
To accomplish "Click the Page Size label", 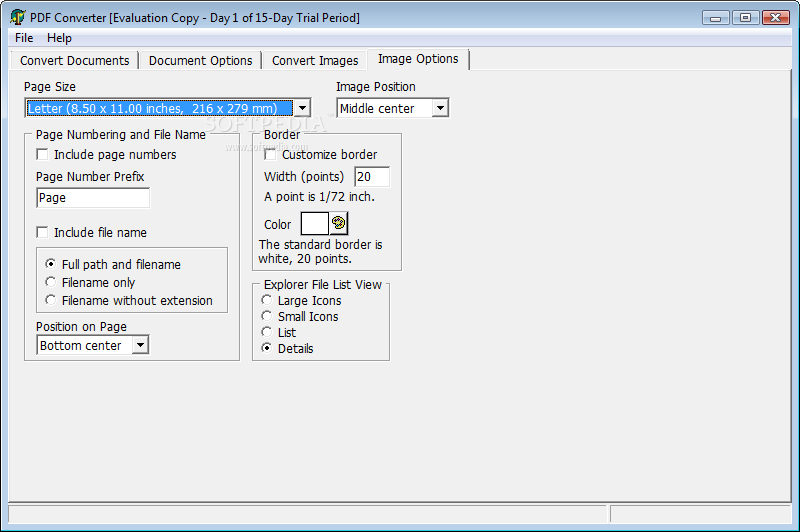I will coord(49,87).
